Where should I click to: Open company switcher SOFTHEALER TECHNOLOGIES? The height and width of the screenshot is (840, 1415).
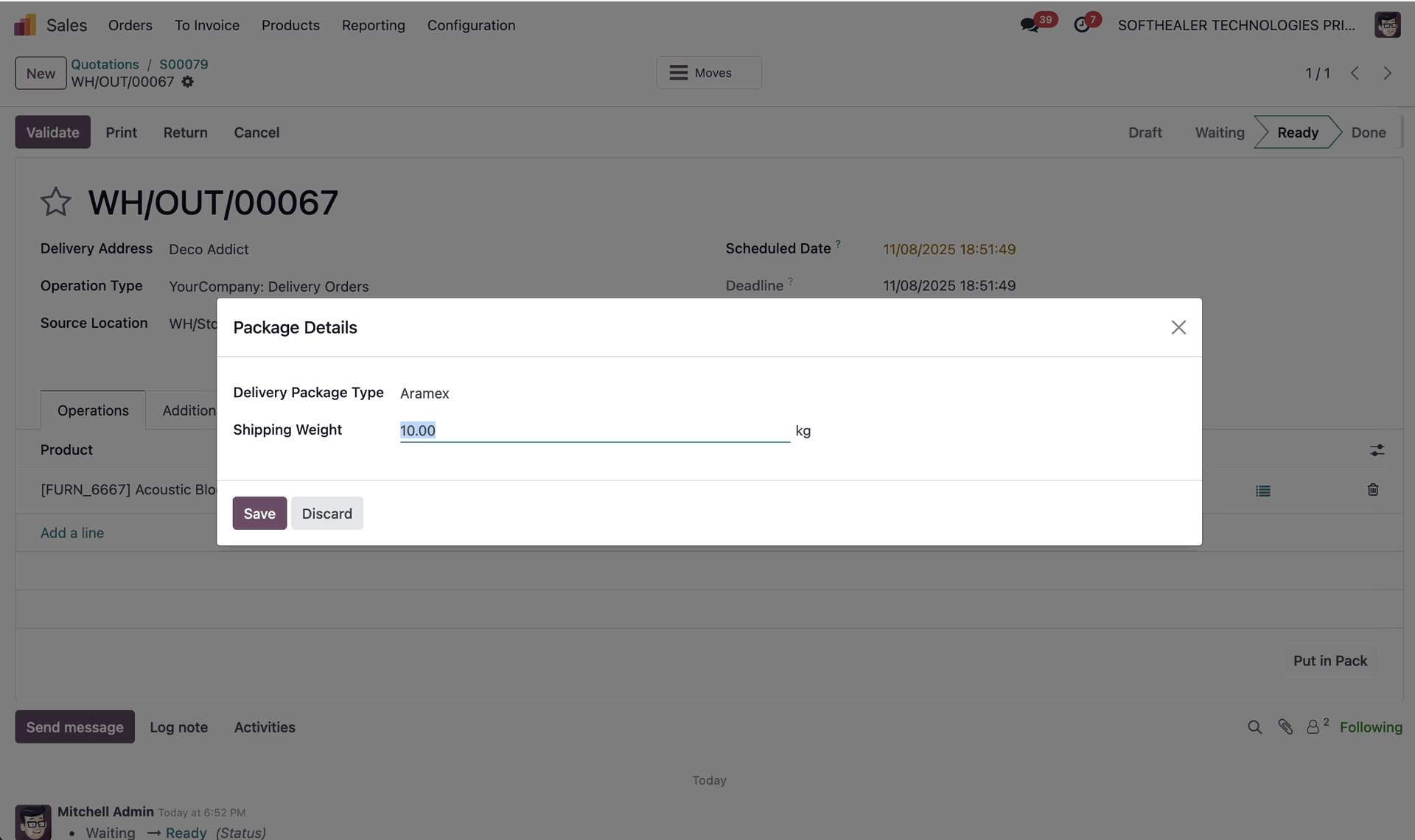point(1236,25)
